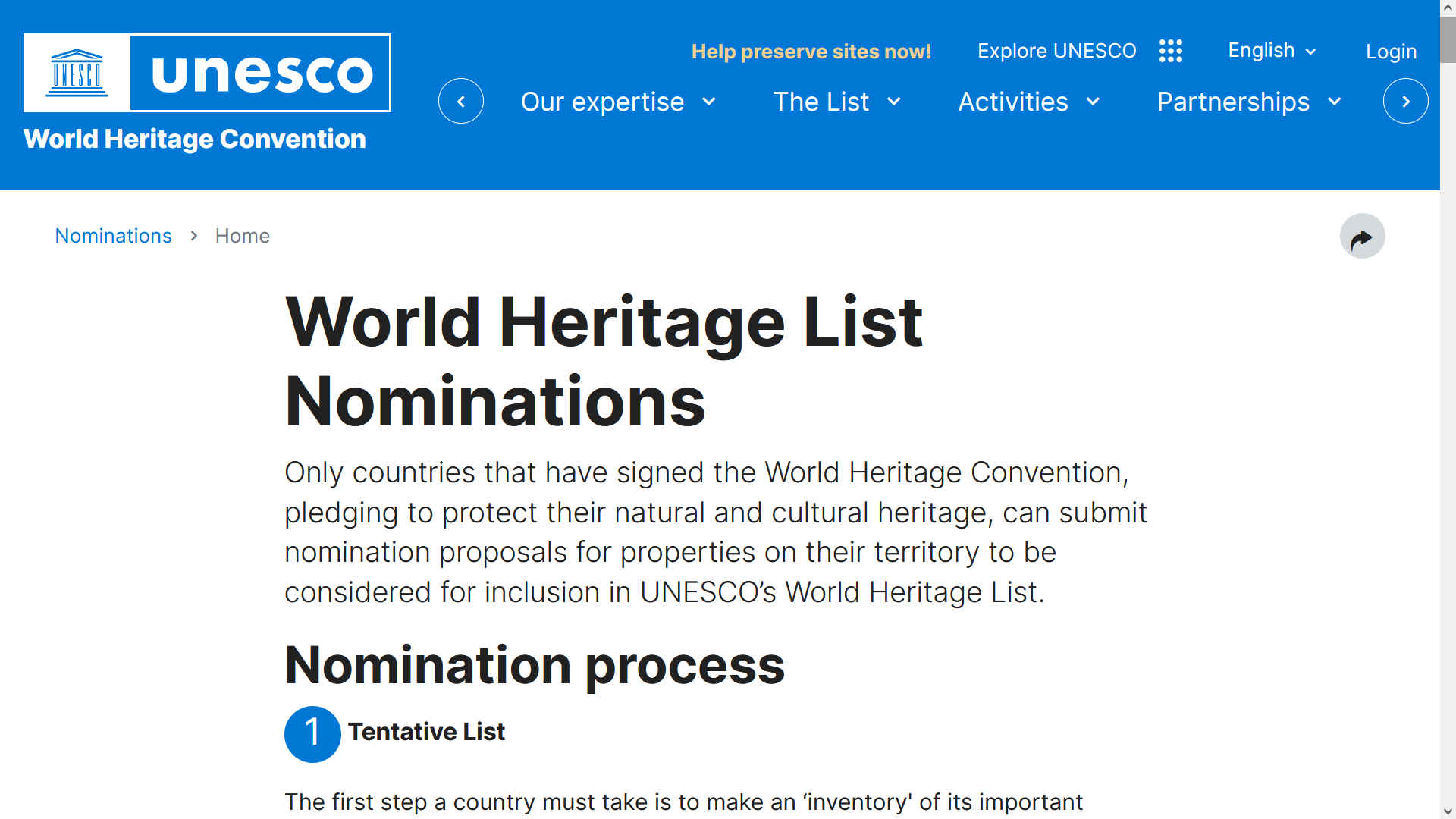This screenshot has height=819, width=1456.
Task: Expand The List menu
Action: 837,102
